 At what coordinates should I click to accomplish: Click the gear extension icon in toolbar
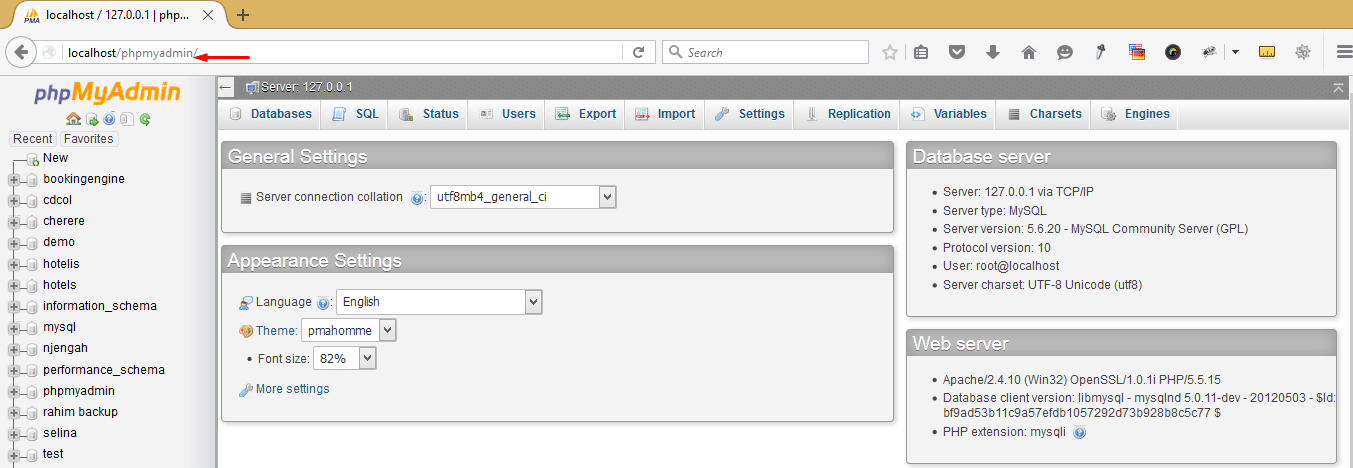[x=1303, y=52]
